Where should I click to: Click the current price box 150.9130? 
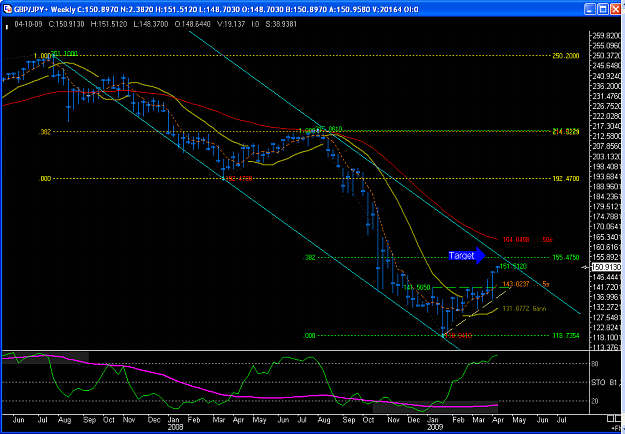(x=606, y=267)
